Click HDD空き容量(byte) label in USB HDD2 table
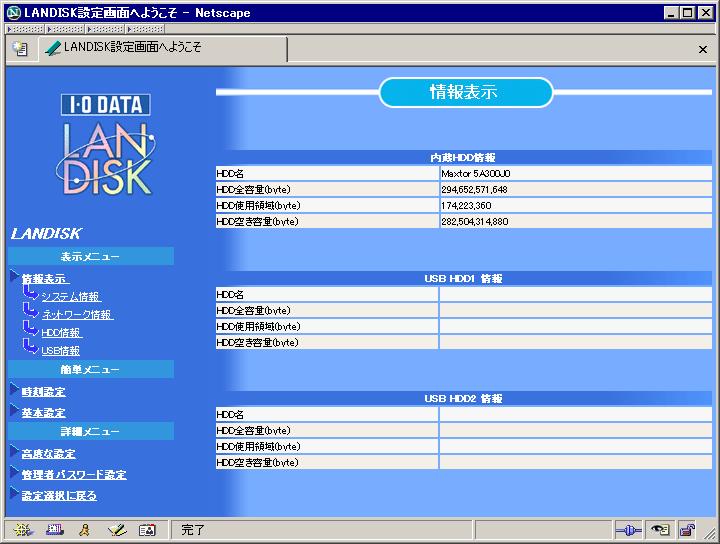Image resolution: width=720 pixels, height=544 pixels. tap(258, 463)
